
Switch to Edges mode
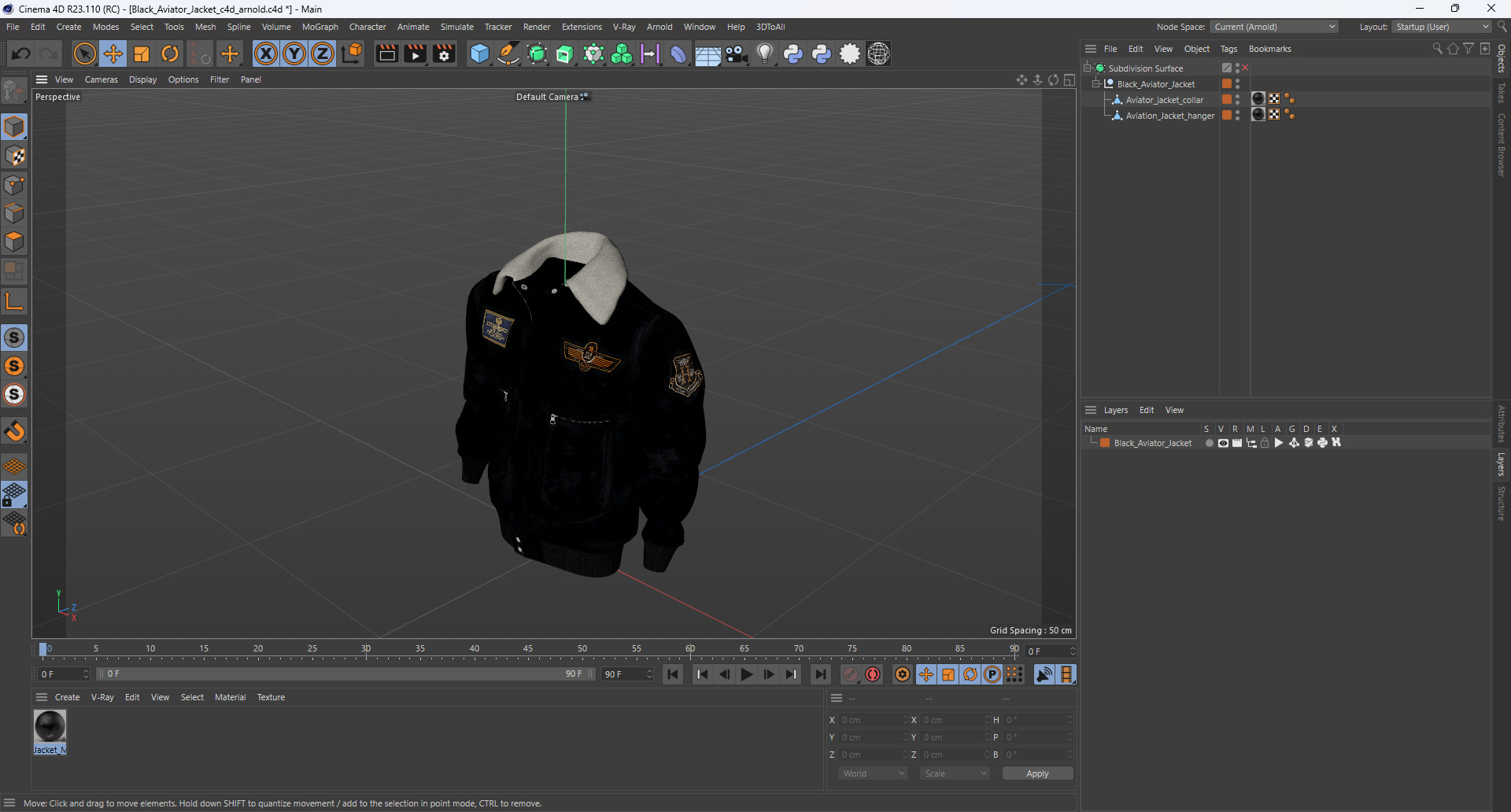coord(14,213)
